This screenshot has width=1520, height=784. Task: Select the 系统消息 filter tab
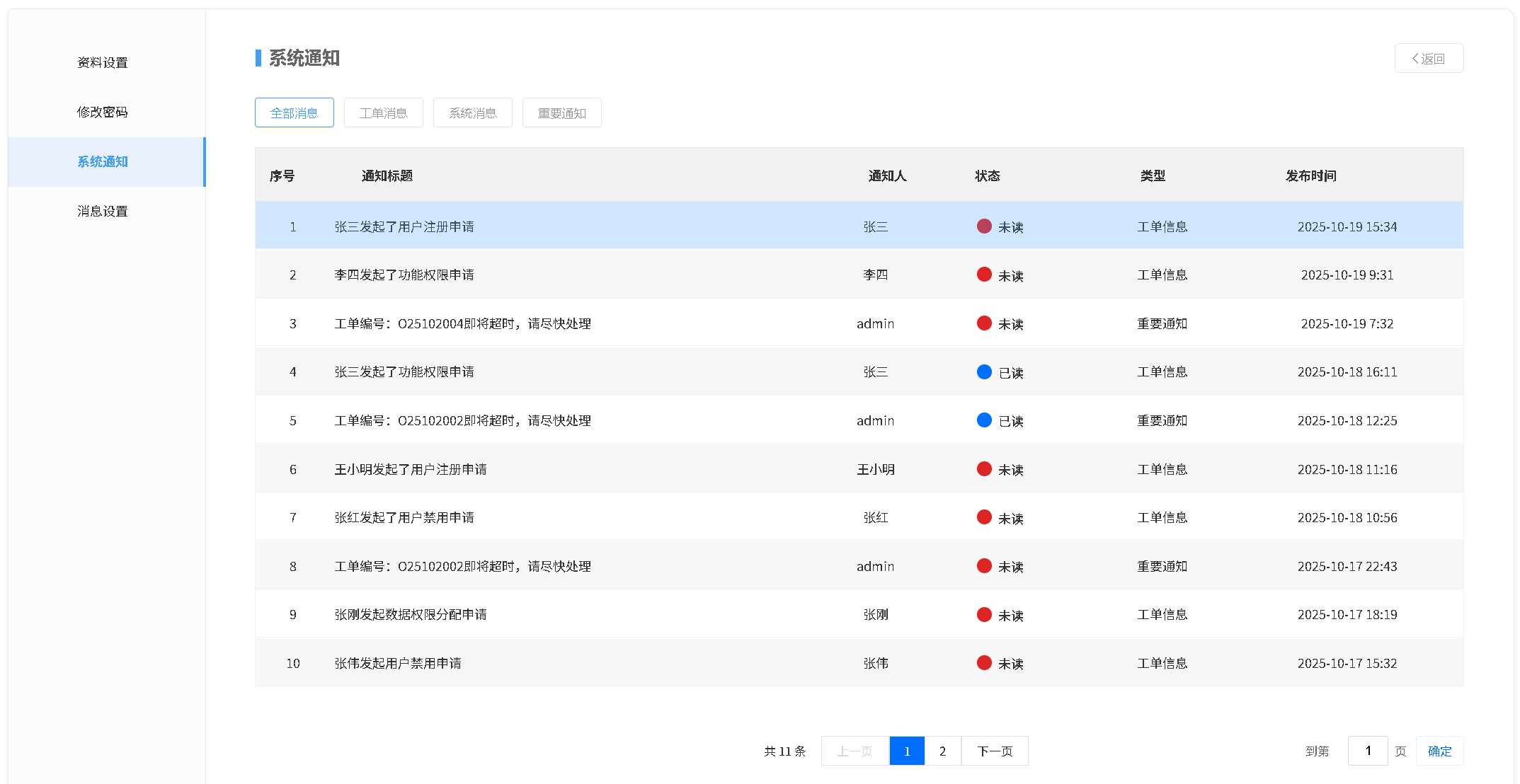coord(472,113)
